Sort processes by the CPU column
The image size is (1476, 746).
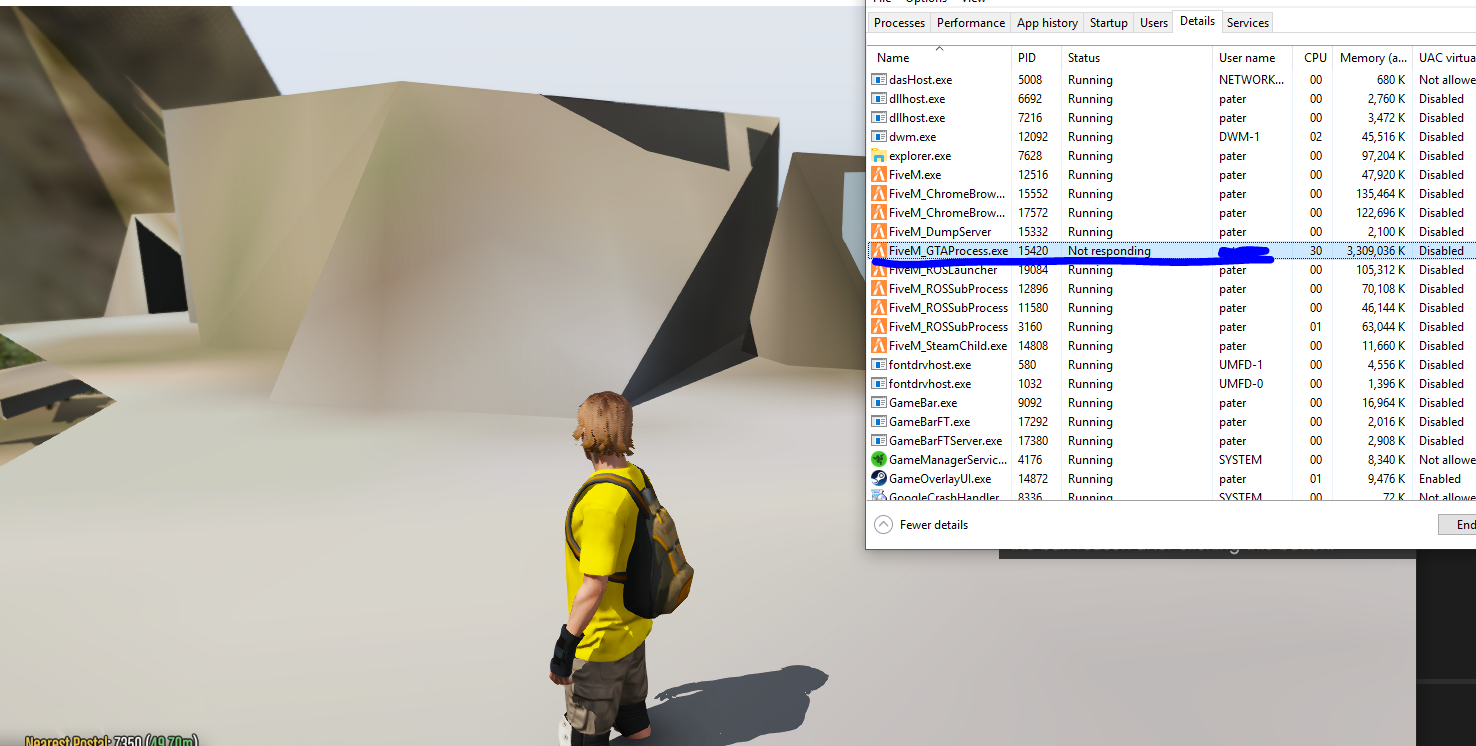pyautogui.click(x=1314, y=58)
